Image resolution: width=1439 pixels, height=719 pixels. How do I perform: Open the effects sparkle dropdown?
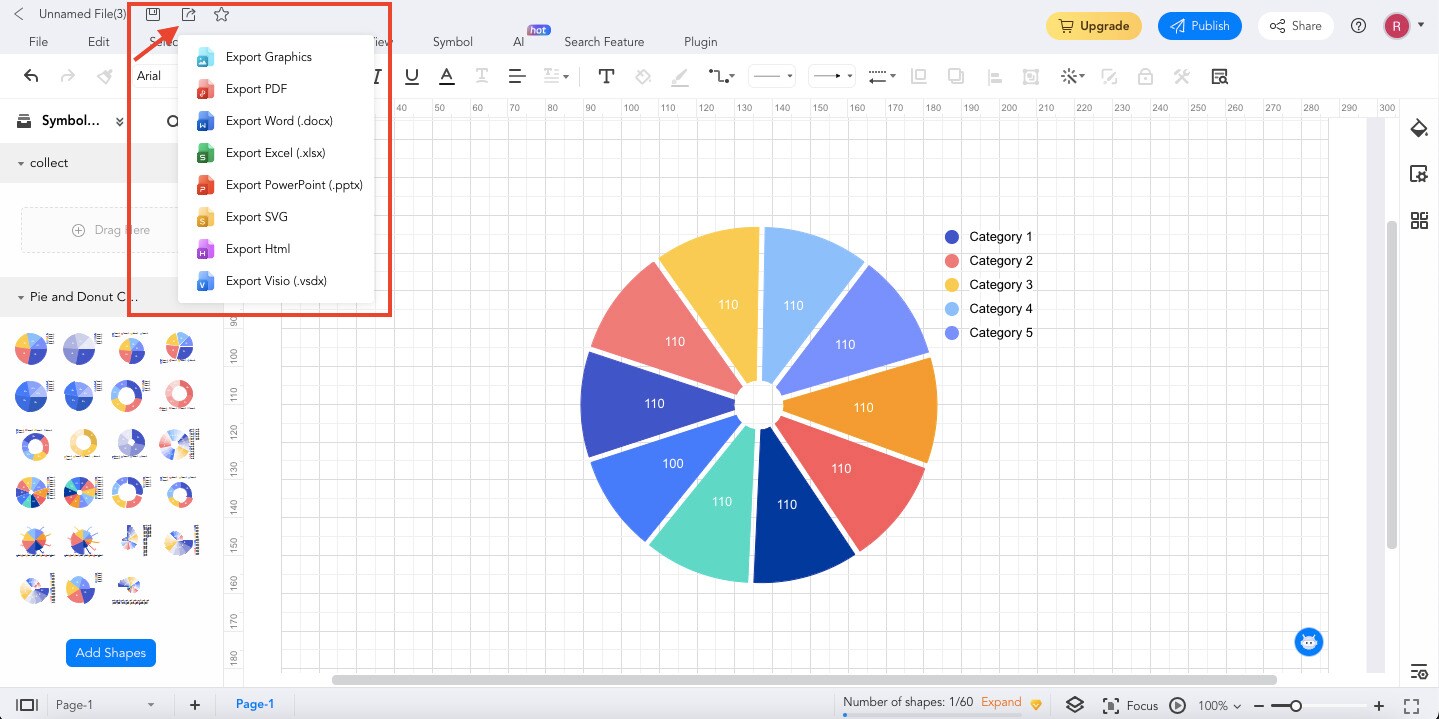click(1073, 76)
